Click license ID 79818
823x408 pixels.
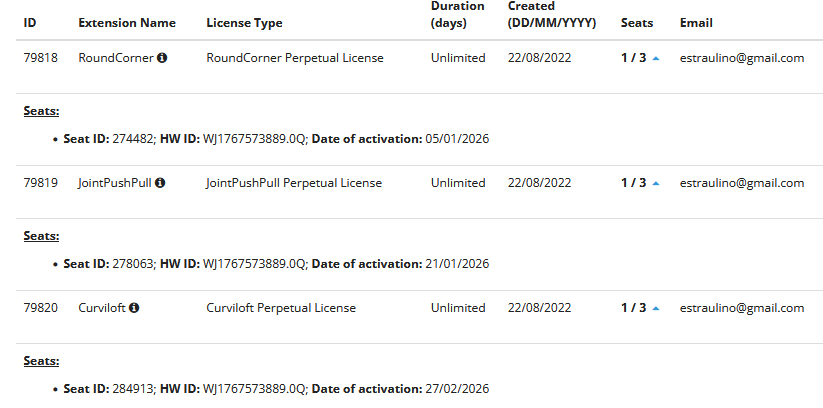click(x=41, y=58)
